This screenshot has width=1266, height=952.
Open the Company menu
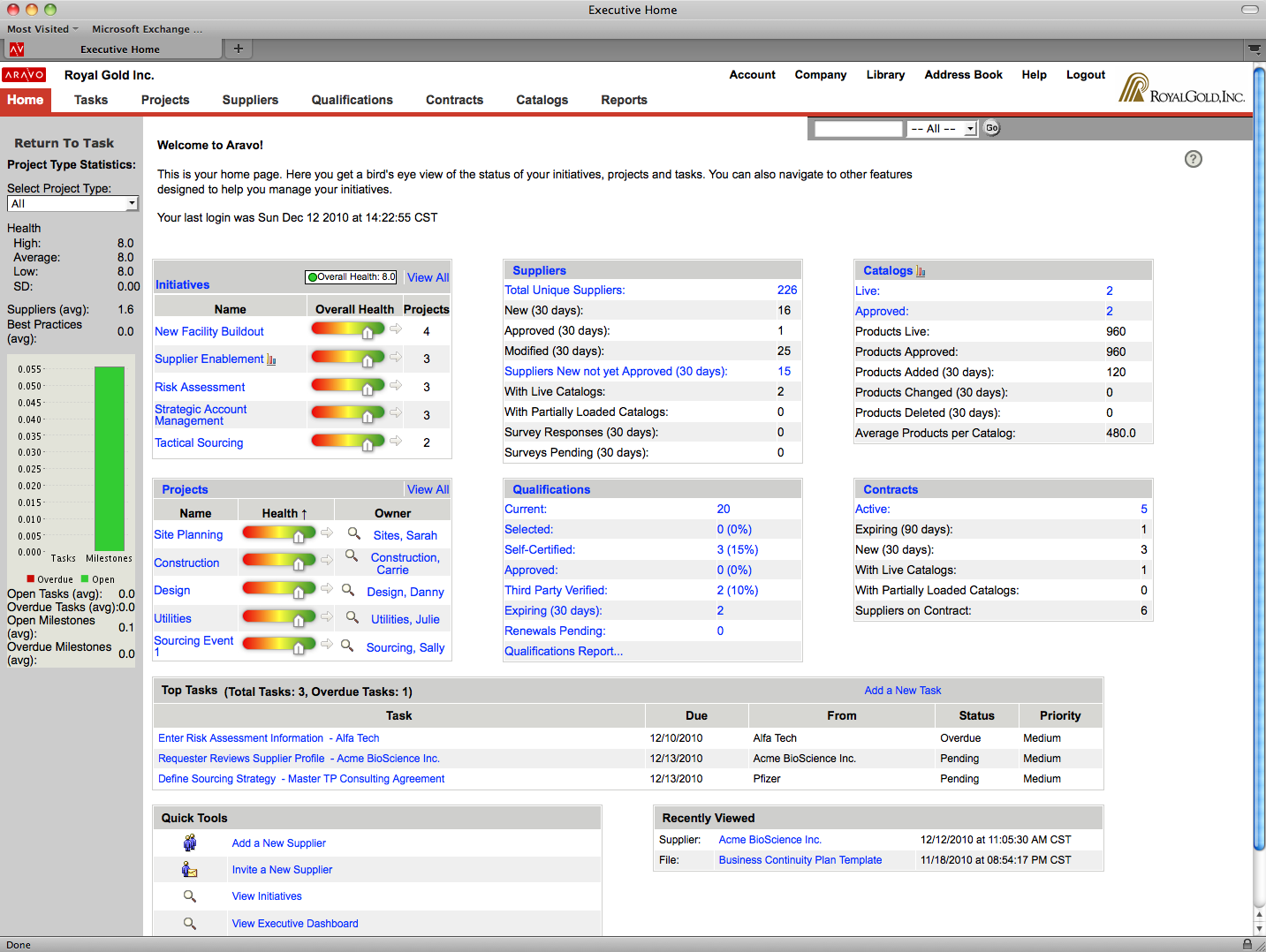pyautogui.click(x=821, y=75)
